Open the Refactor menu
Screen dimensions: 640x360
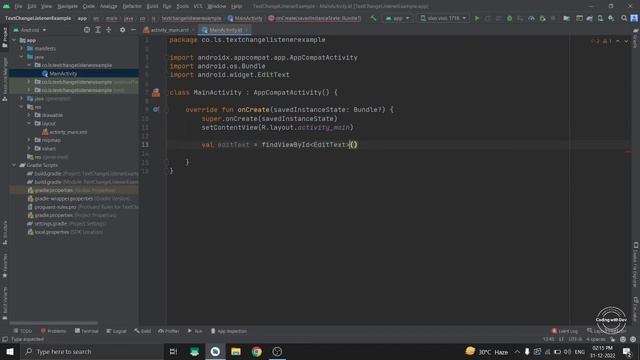pos(132,6)
